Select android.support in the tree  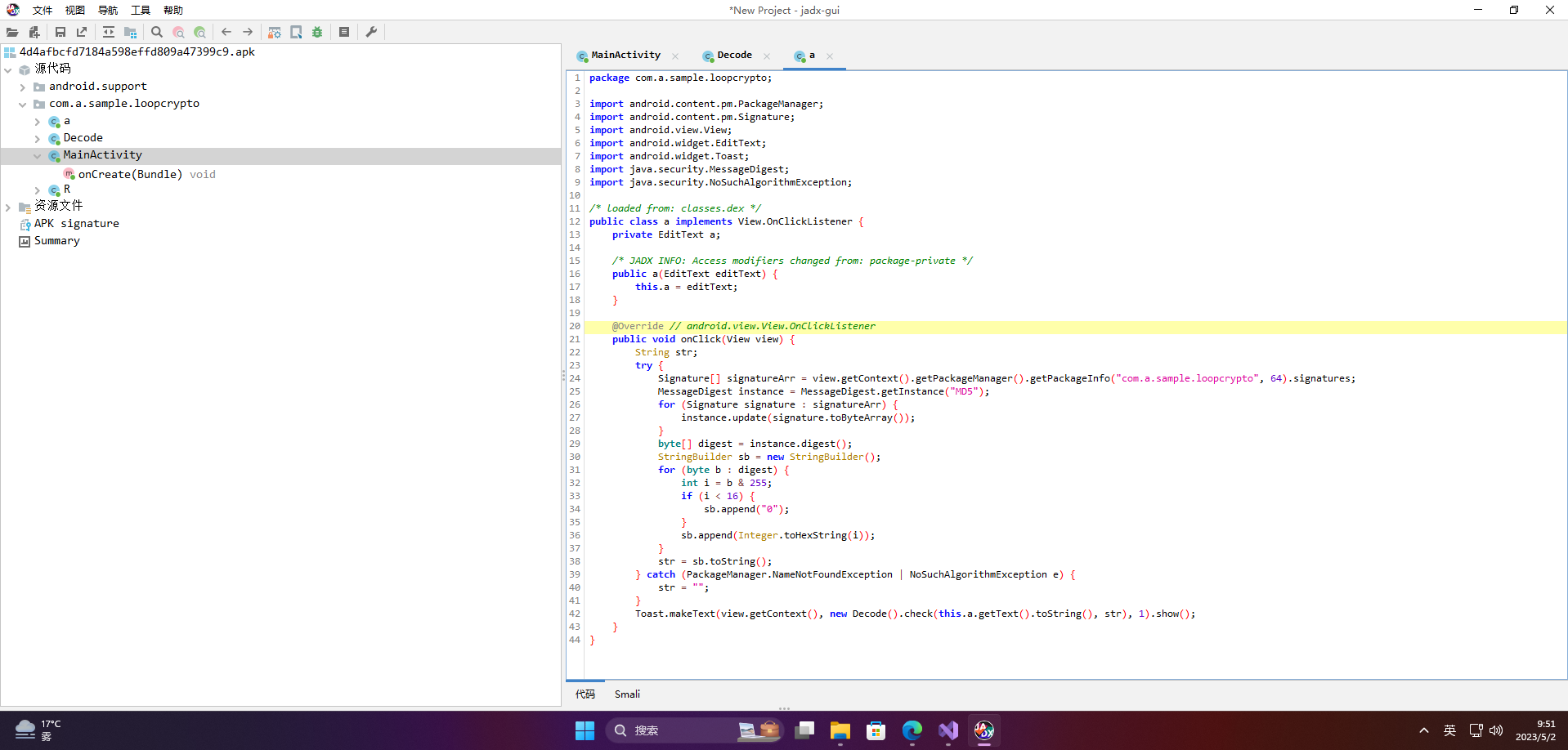(x=98, y=87)
